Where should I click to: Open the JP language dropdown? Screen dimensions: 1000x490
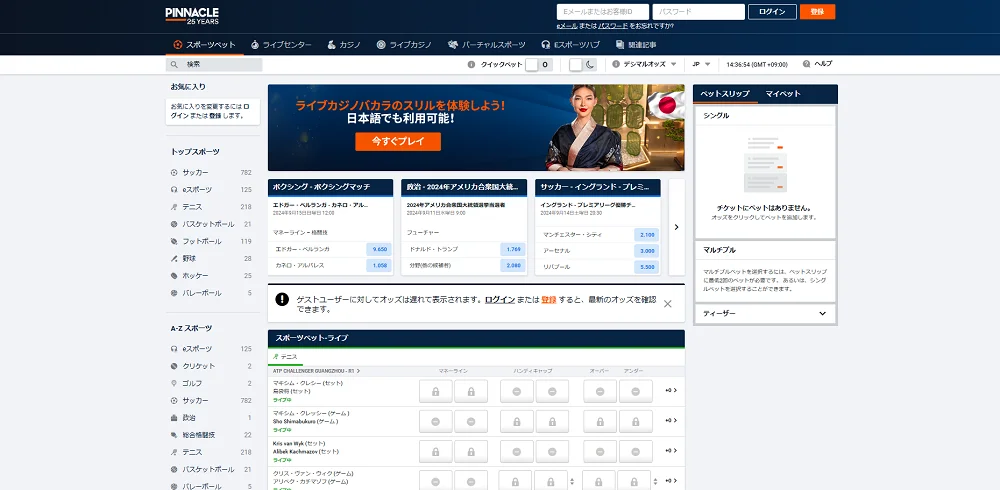[702, 64]
